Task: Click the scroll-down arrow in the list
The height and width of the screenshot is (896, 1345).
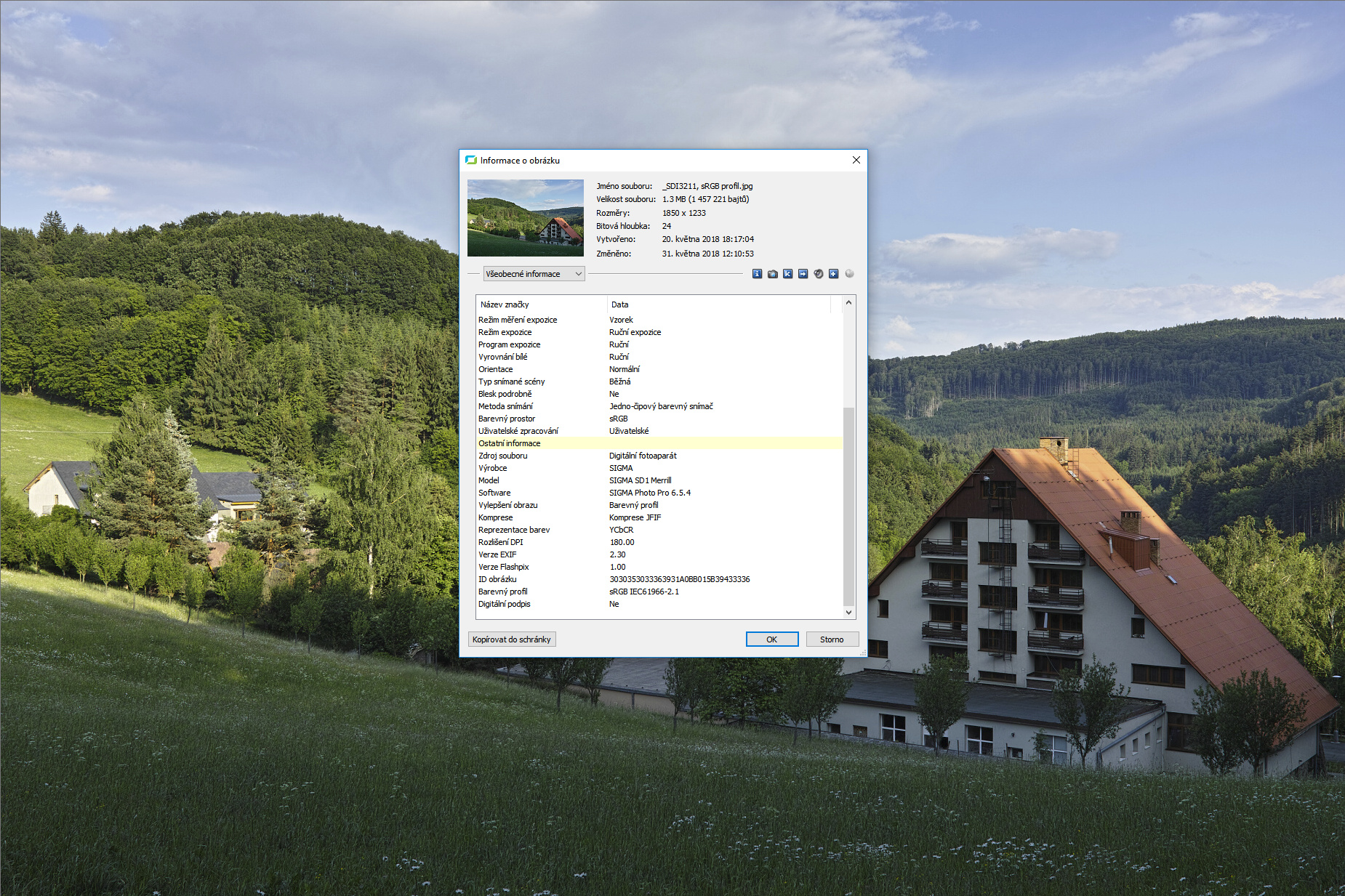Action: coord(848,613)
